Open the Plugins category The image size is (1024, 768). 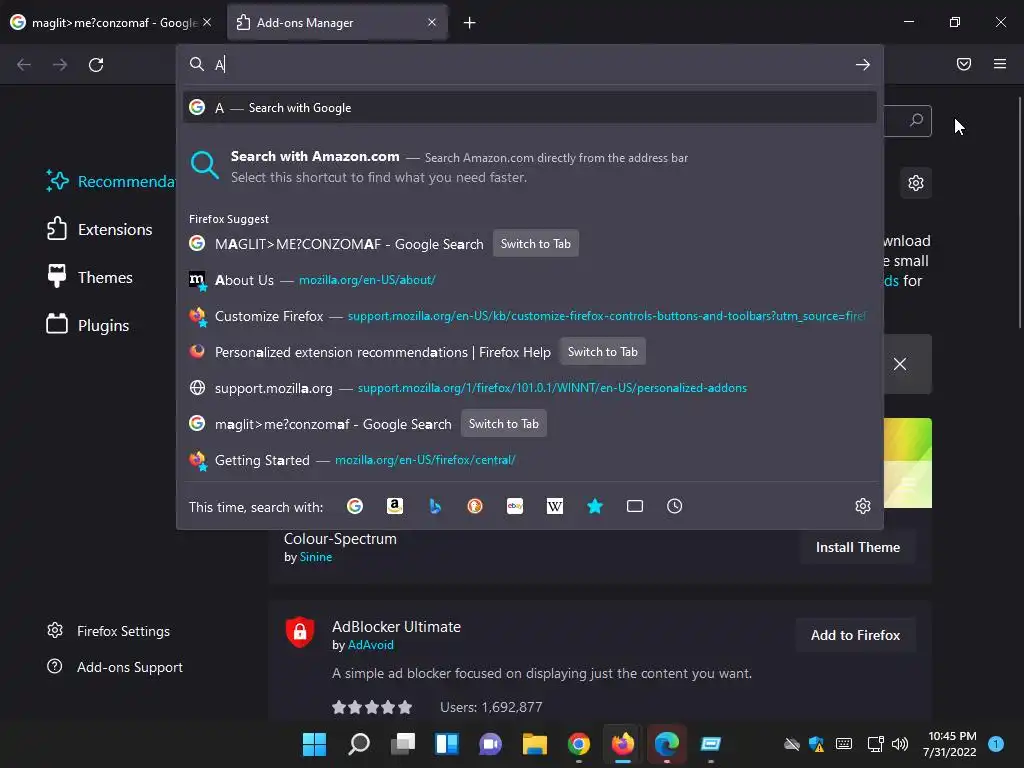click(88, 325)
